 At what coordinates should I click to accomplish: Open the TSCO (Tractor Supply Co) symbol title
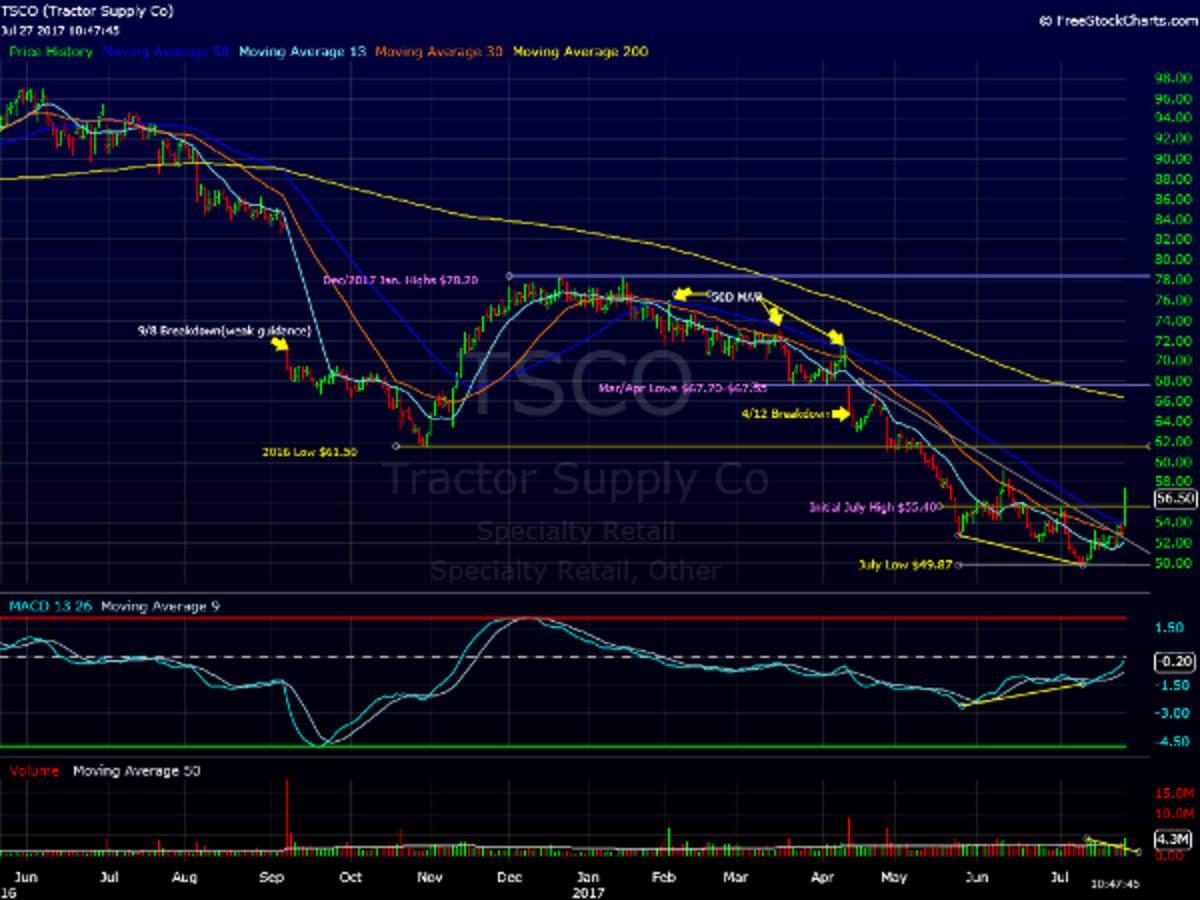click(87, 11)
